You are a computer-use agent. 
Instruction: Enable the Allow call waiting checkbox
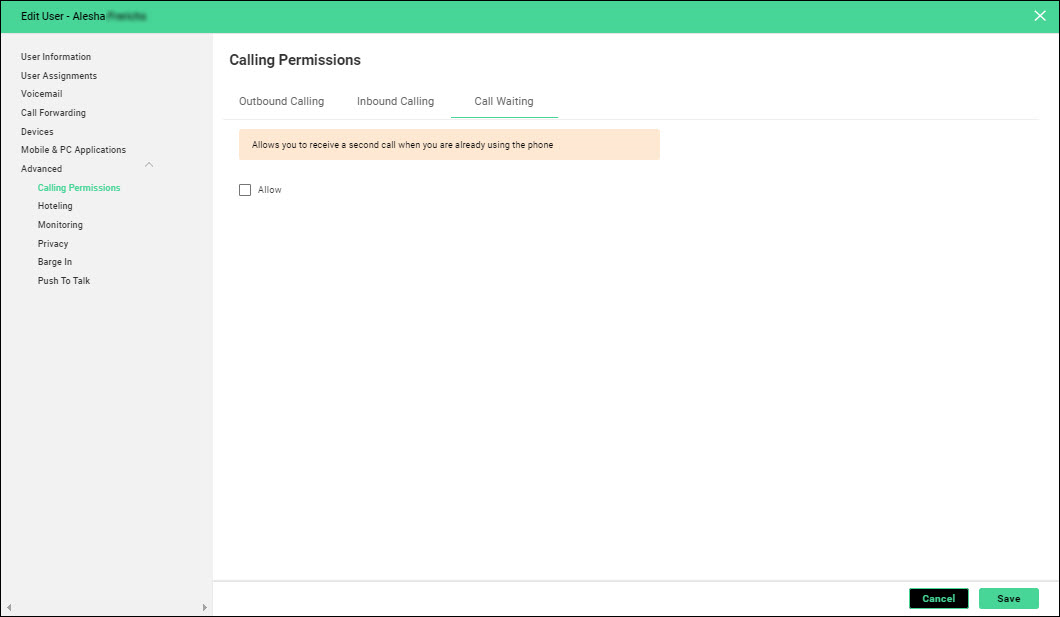click(245, 190)
